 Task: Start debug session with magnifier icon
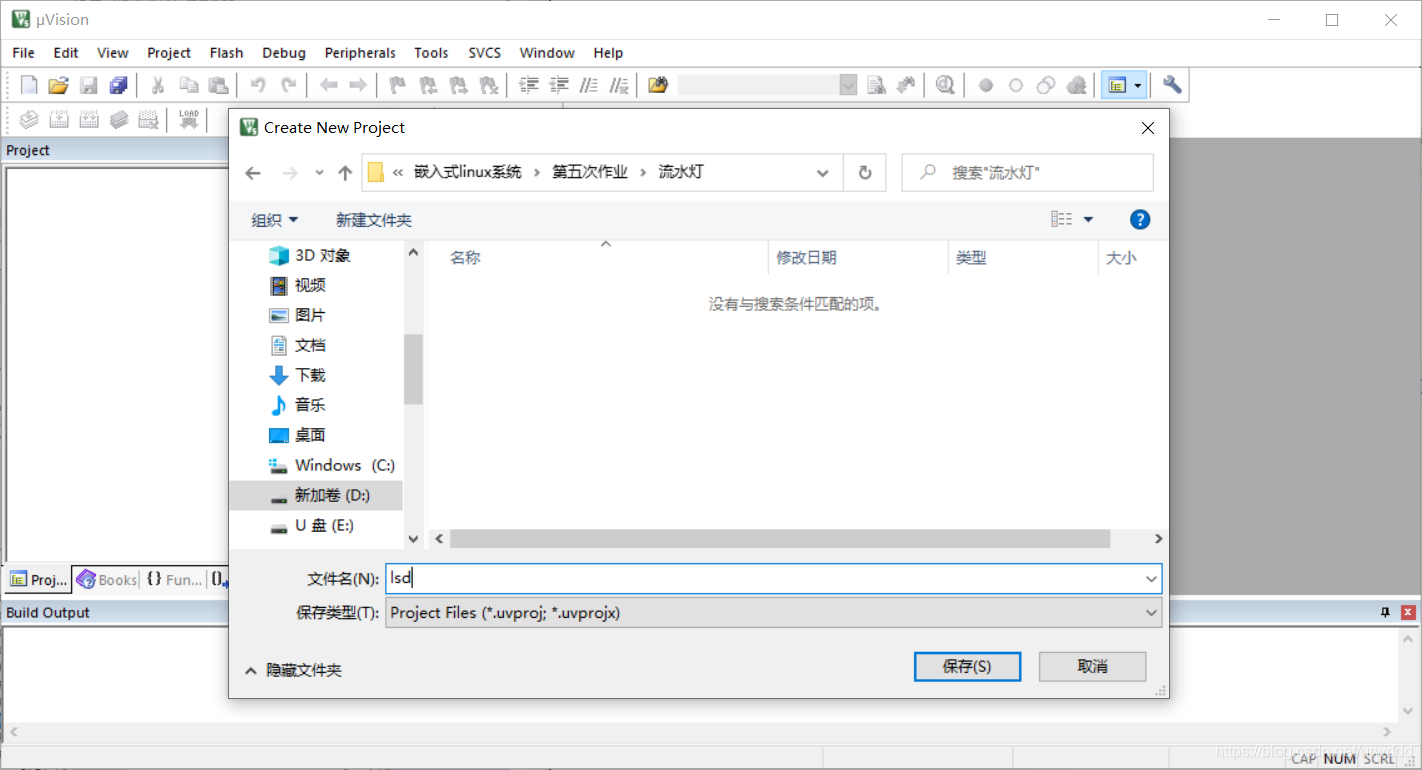945,85
